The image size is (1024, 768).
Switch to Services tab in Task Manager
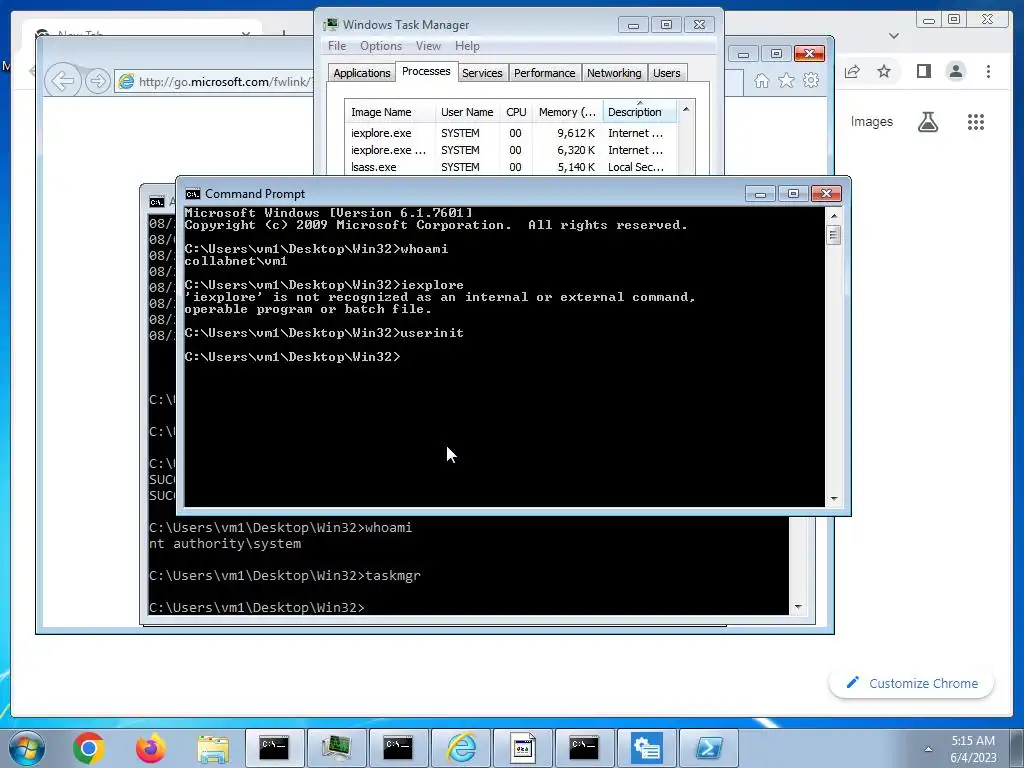[x=482, y=73]
